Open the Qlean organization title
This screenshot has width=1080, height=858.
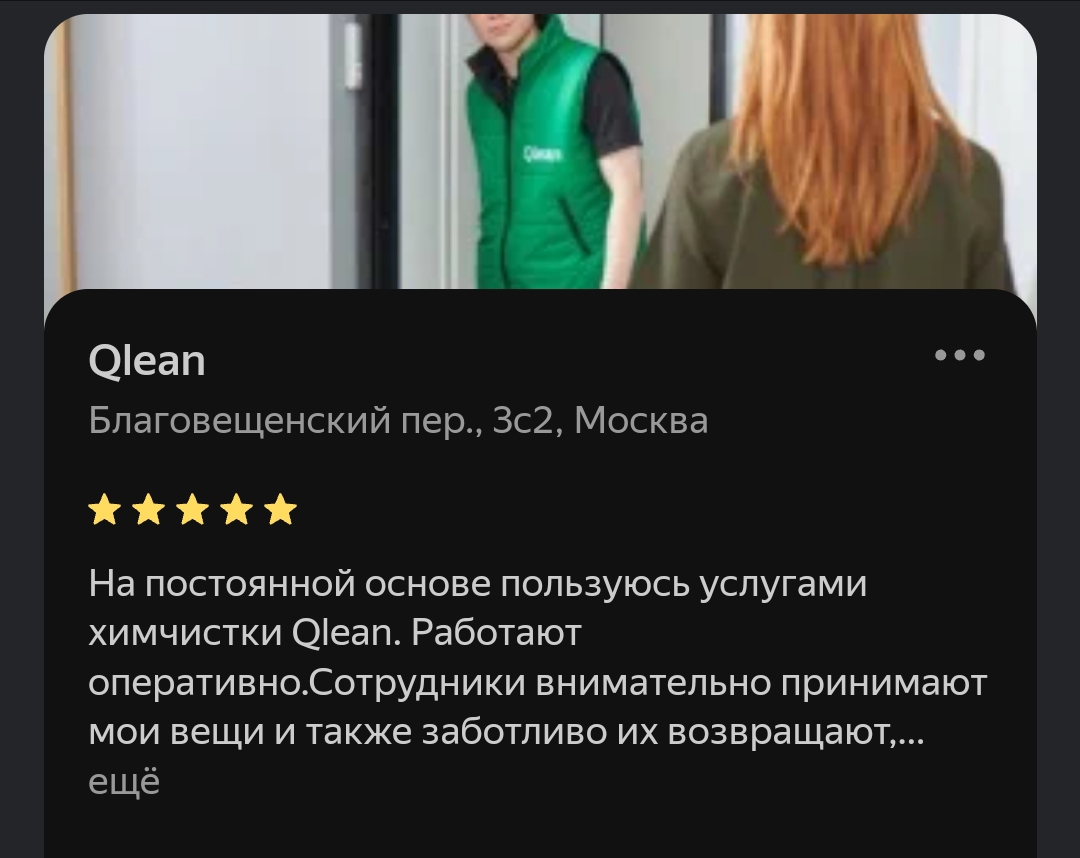[147, 360]
